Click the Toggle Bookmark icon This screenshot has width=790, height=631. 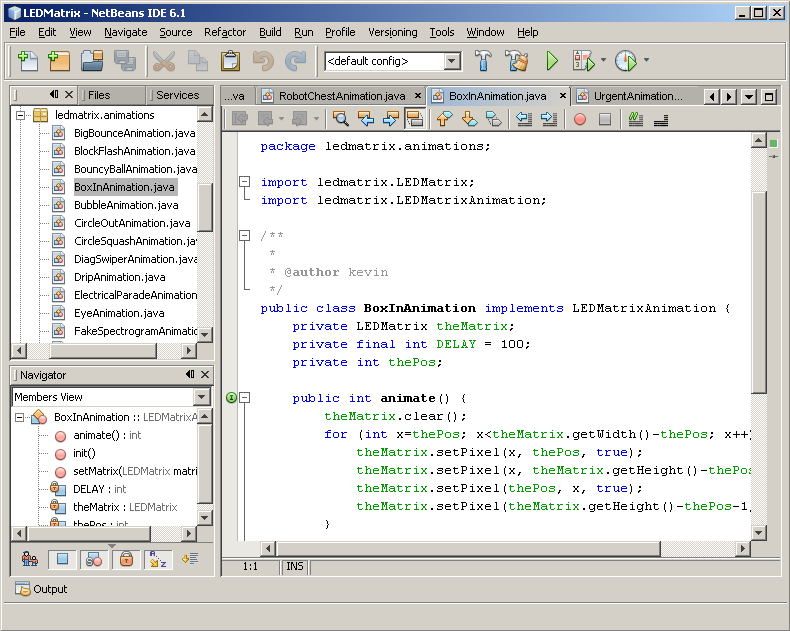494,119
